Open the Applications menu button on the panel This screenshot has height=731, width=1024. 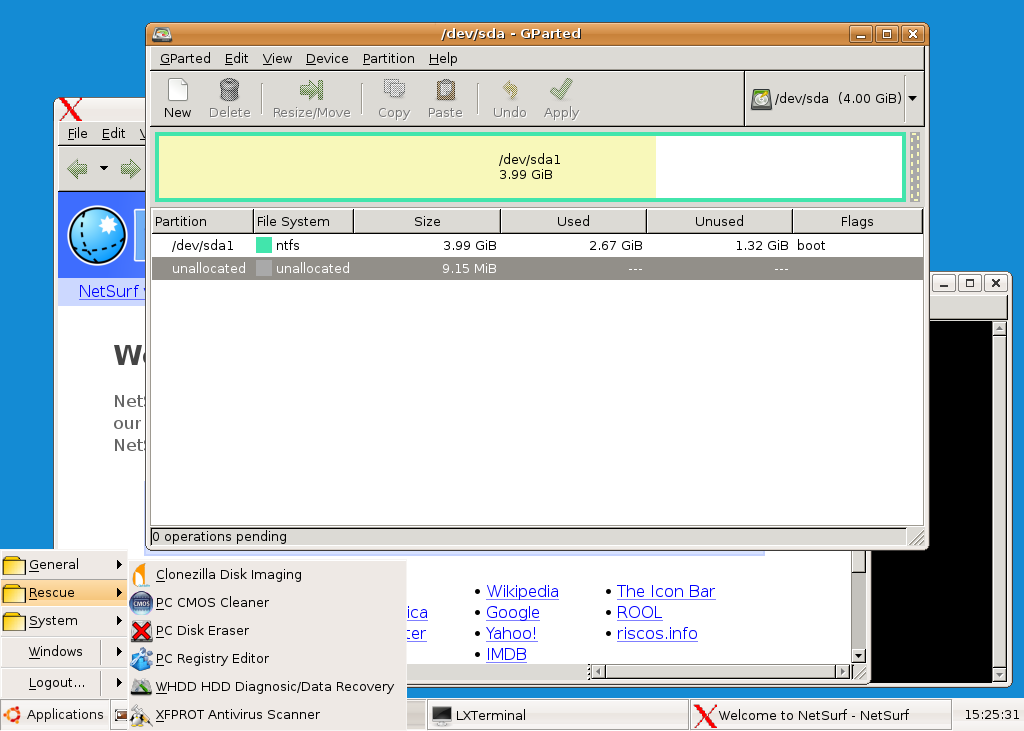coord(54,715)
